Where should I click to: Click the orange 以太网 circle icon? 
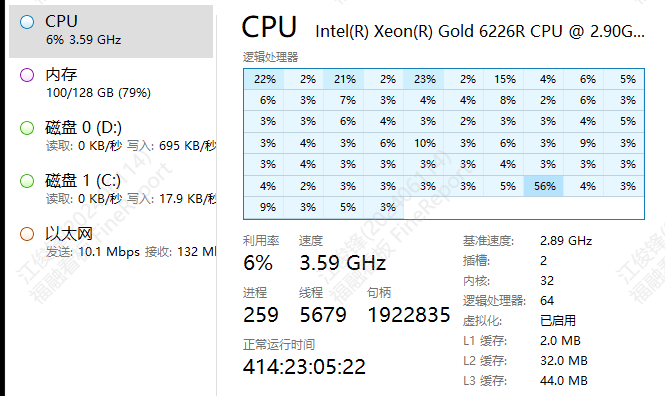point(27,234)
